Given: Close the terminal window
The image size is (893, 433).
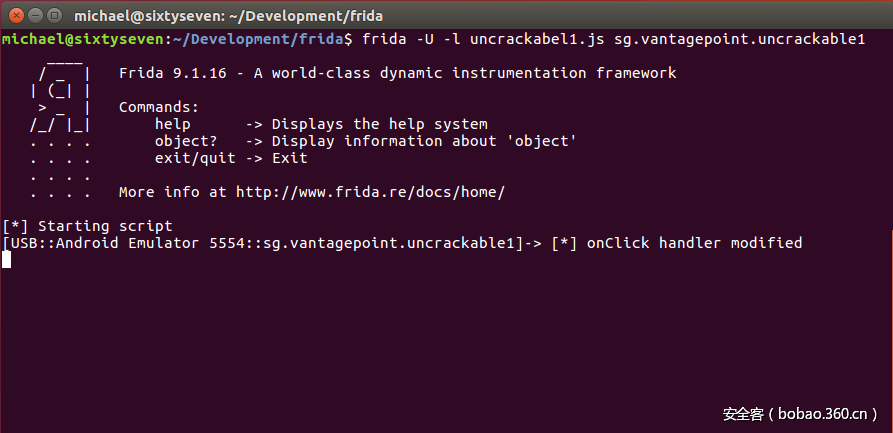Looking at the screenshot, I should 13,16.
